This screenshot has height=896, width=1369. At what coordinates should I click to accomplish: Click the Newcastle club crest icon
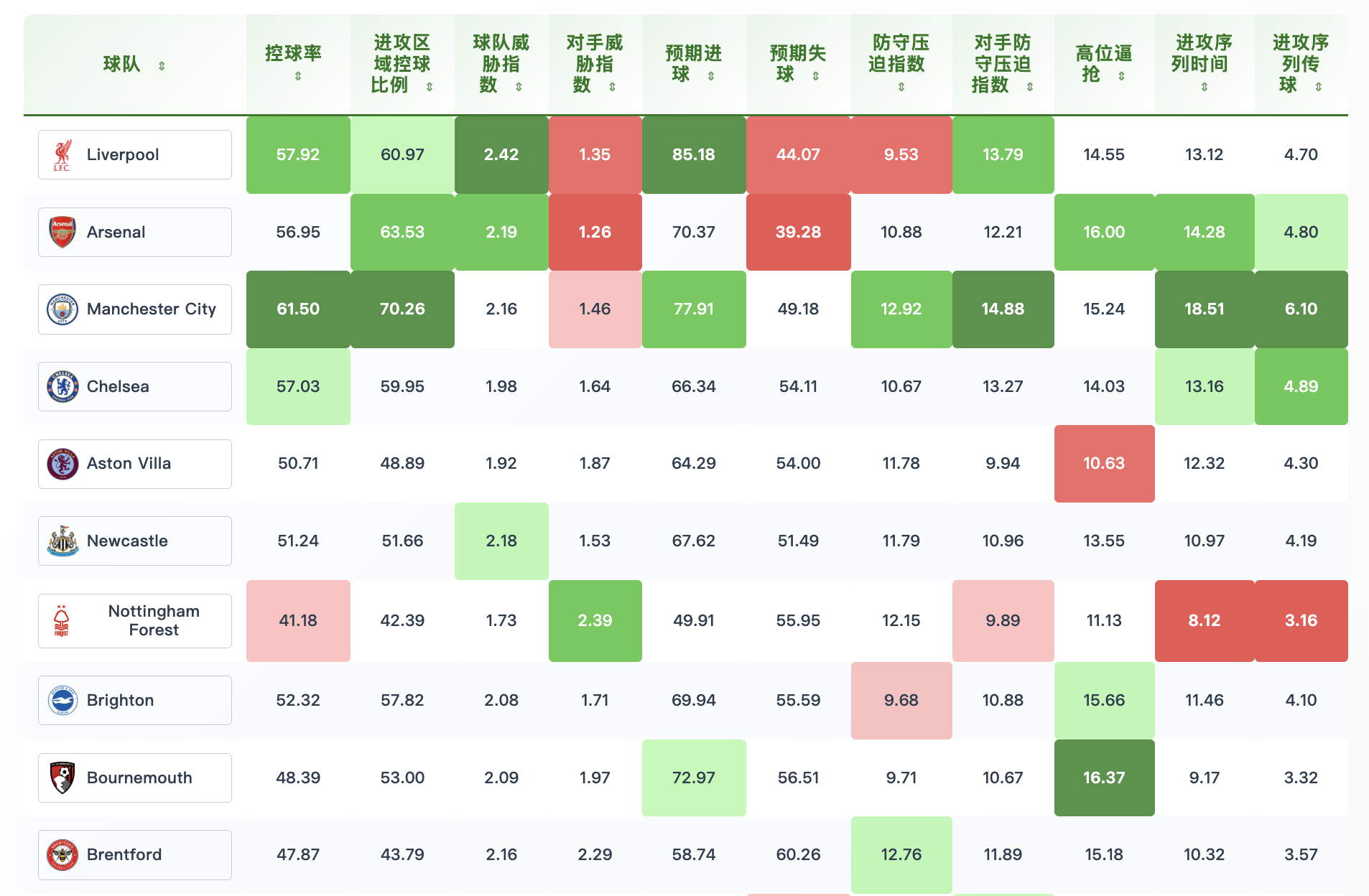point(62,541)
